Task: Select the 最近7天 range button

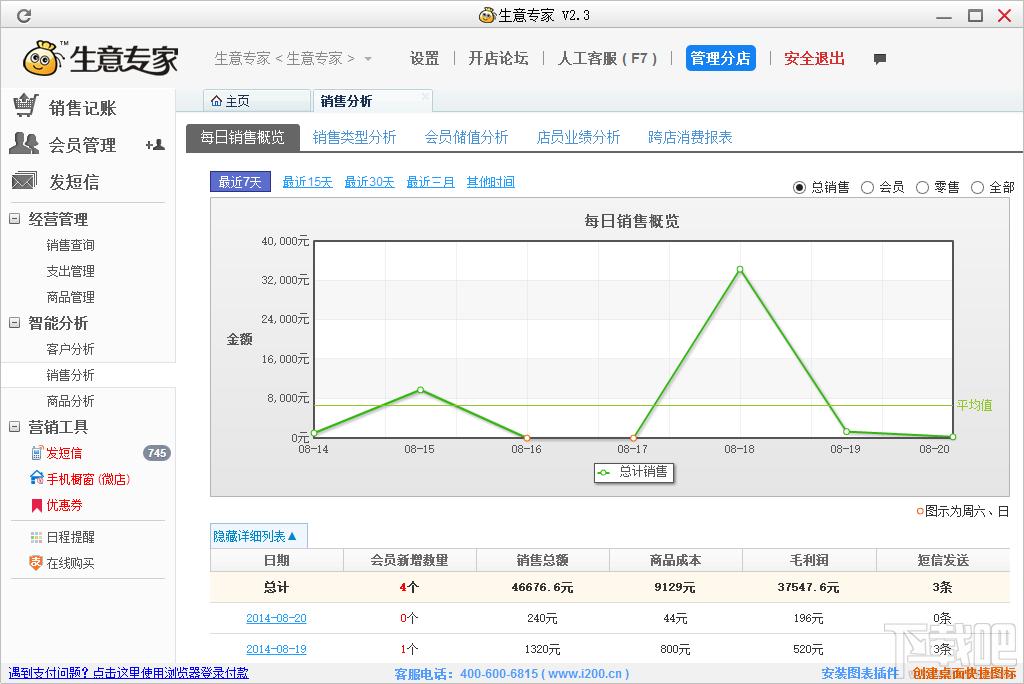Action: 240,182
